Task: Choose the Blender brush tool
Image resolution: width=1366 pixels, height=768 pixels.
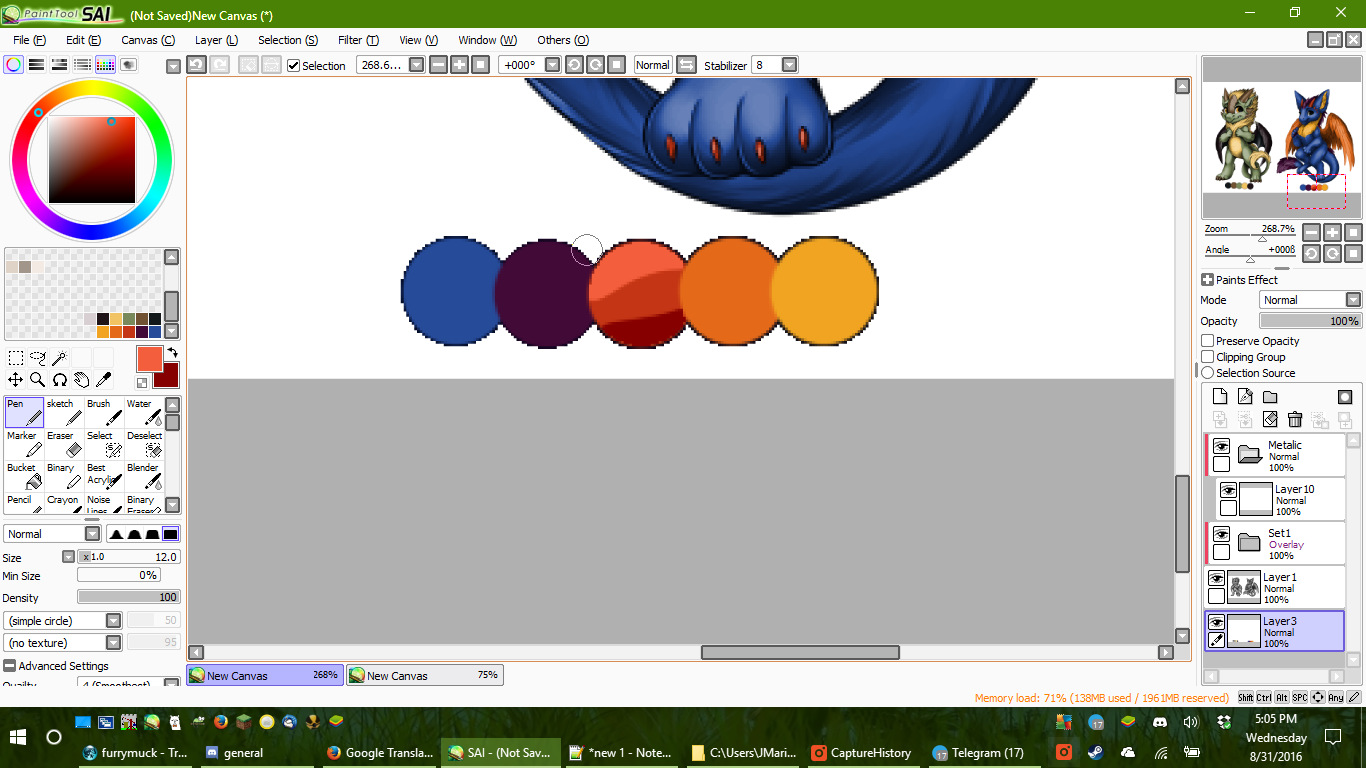Action: click(144, 476)
